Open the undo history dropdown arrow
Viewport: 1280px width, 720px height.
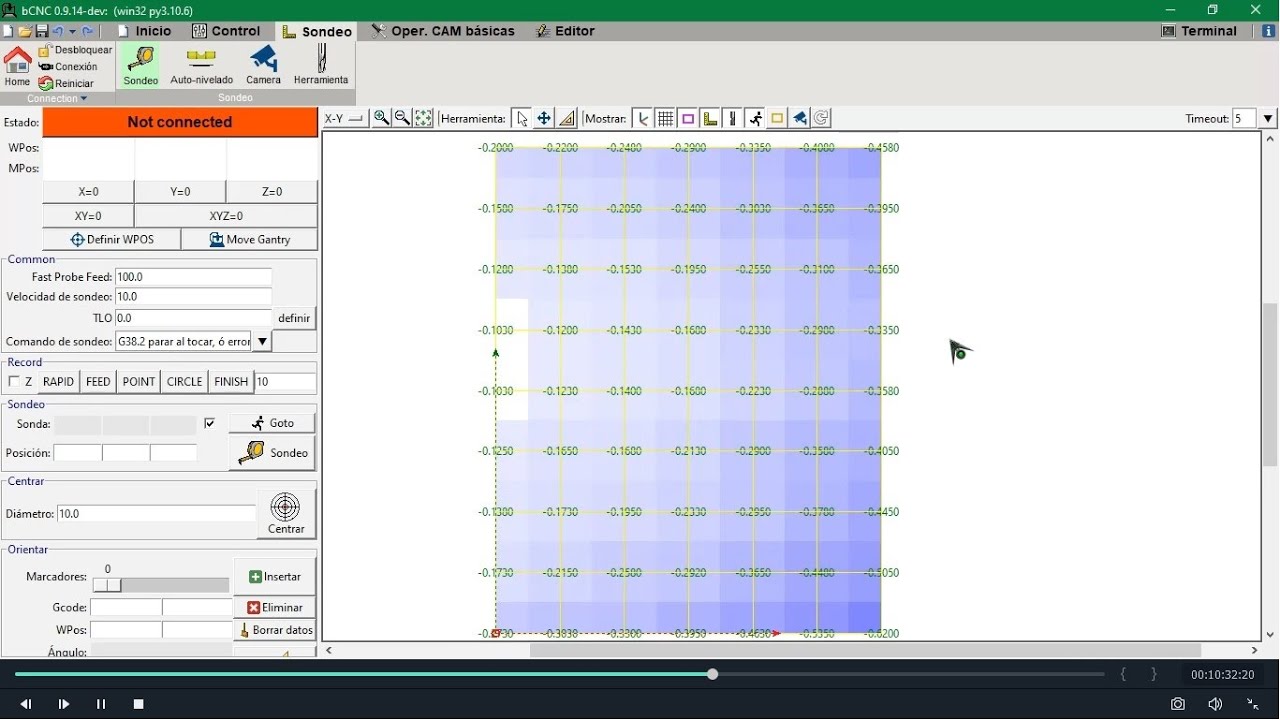pyautogui.click(x=72, y=32)
